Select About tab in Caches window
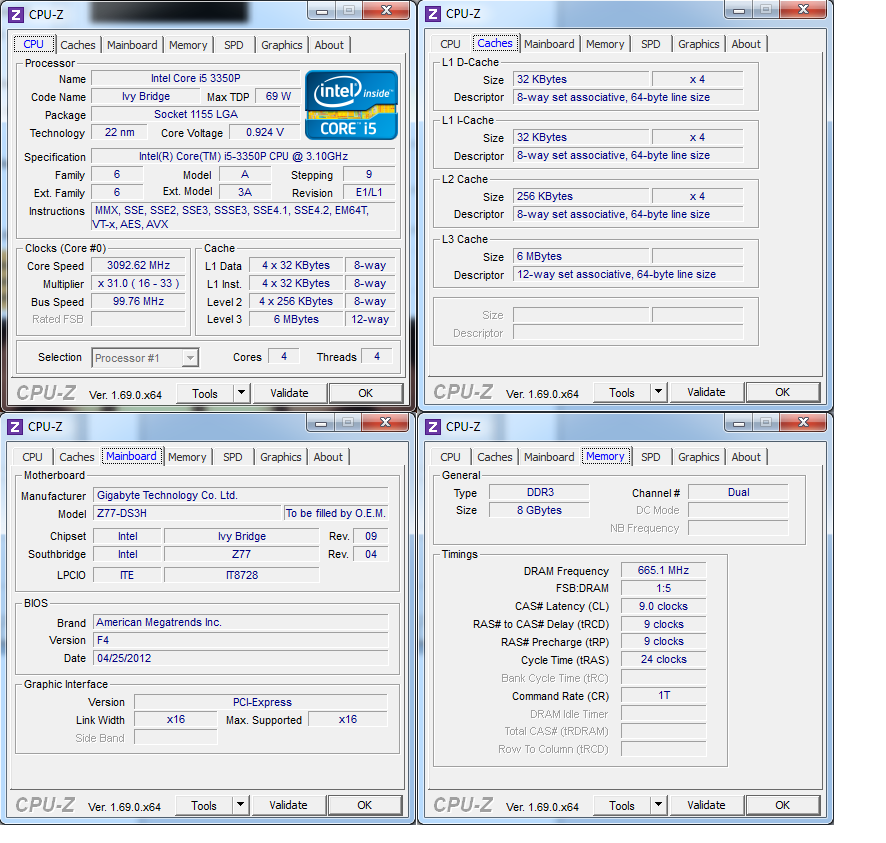Image resolution: width=886 pixels, height=843 pixels. (746, 44)
